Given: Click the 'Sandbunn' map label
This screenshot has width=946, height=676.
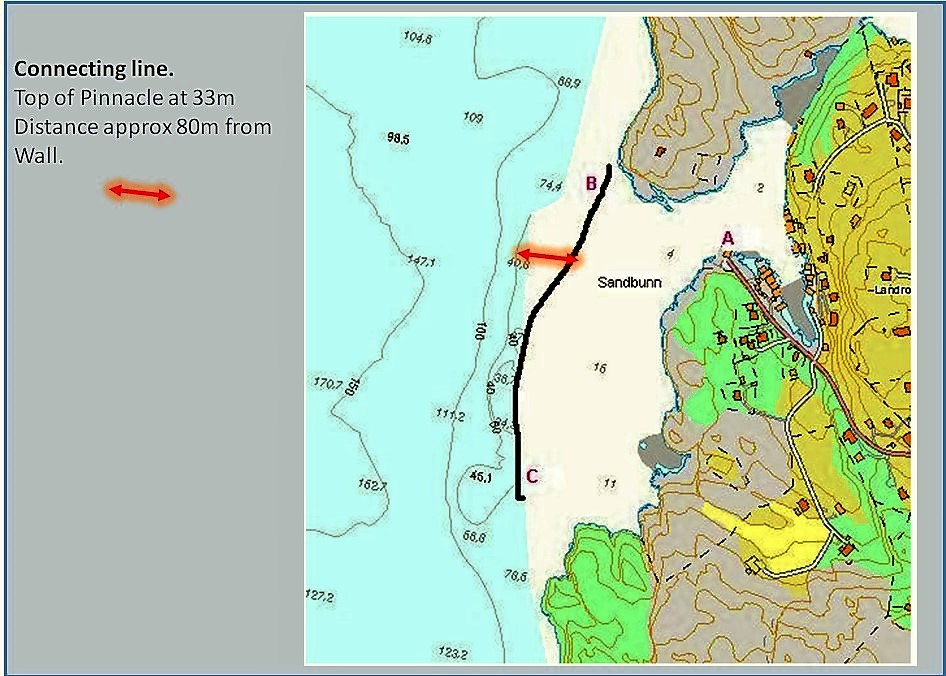Looking at the screenshot, I should (629, 283).
